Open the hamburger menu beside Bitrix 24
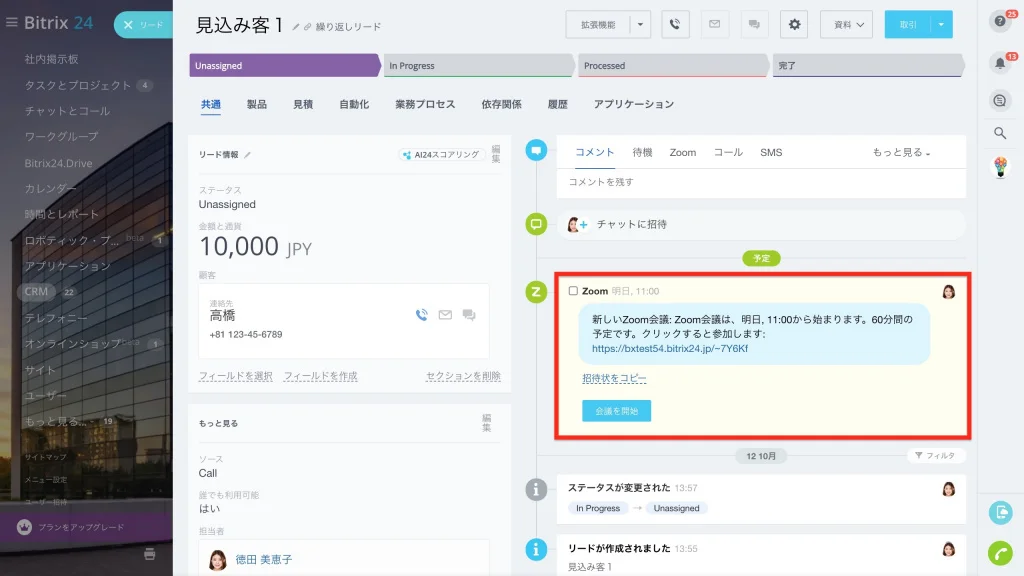The height and width of the screenshot is (576, 1024). [x=11, y=23]
